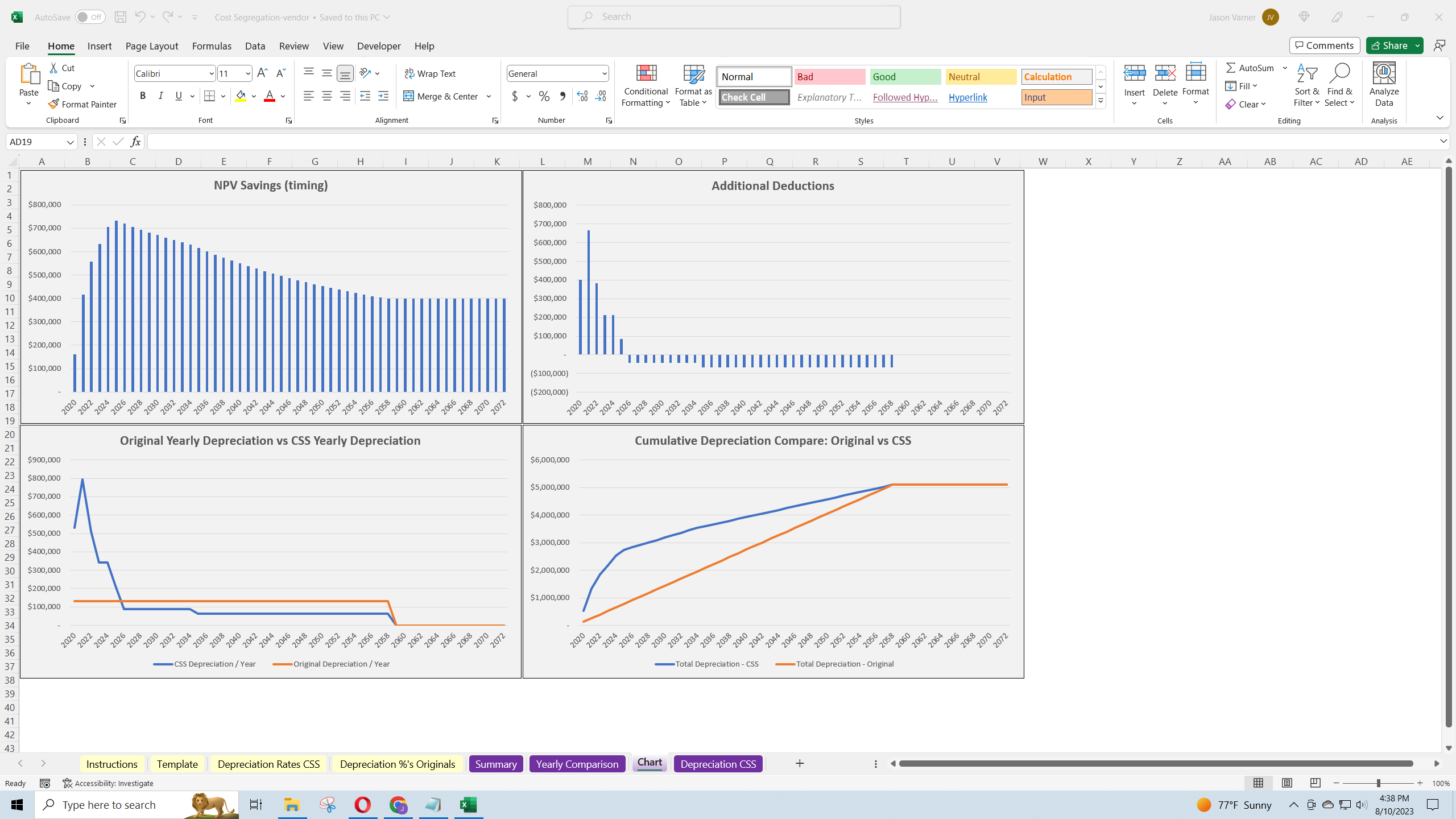Click Analyze Data icon
The width and height of the screenshot is (1456, 819).
pyautogui.click(x=1384, y=85)
